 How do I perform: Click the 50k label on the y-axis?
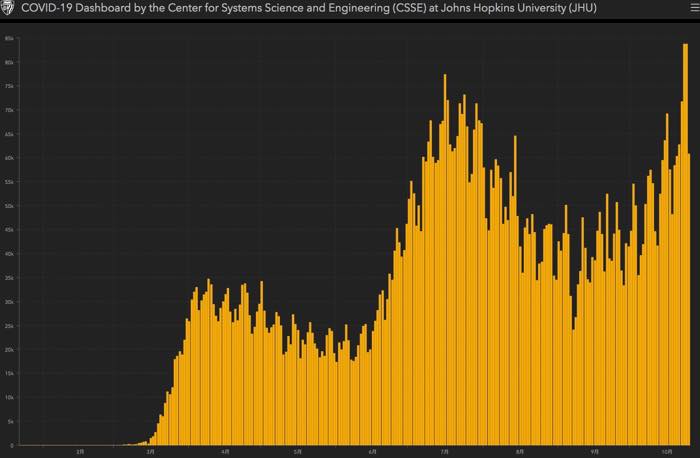[9, 206]
